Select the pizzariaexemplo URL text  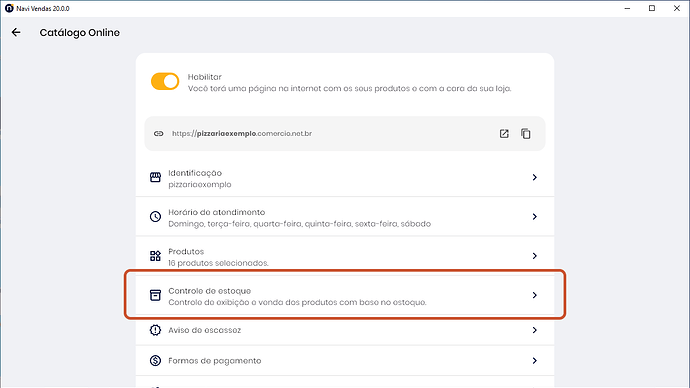[242, 133]
